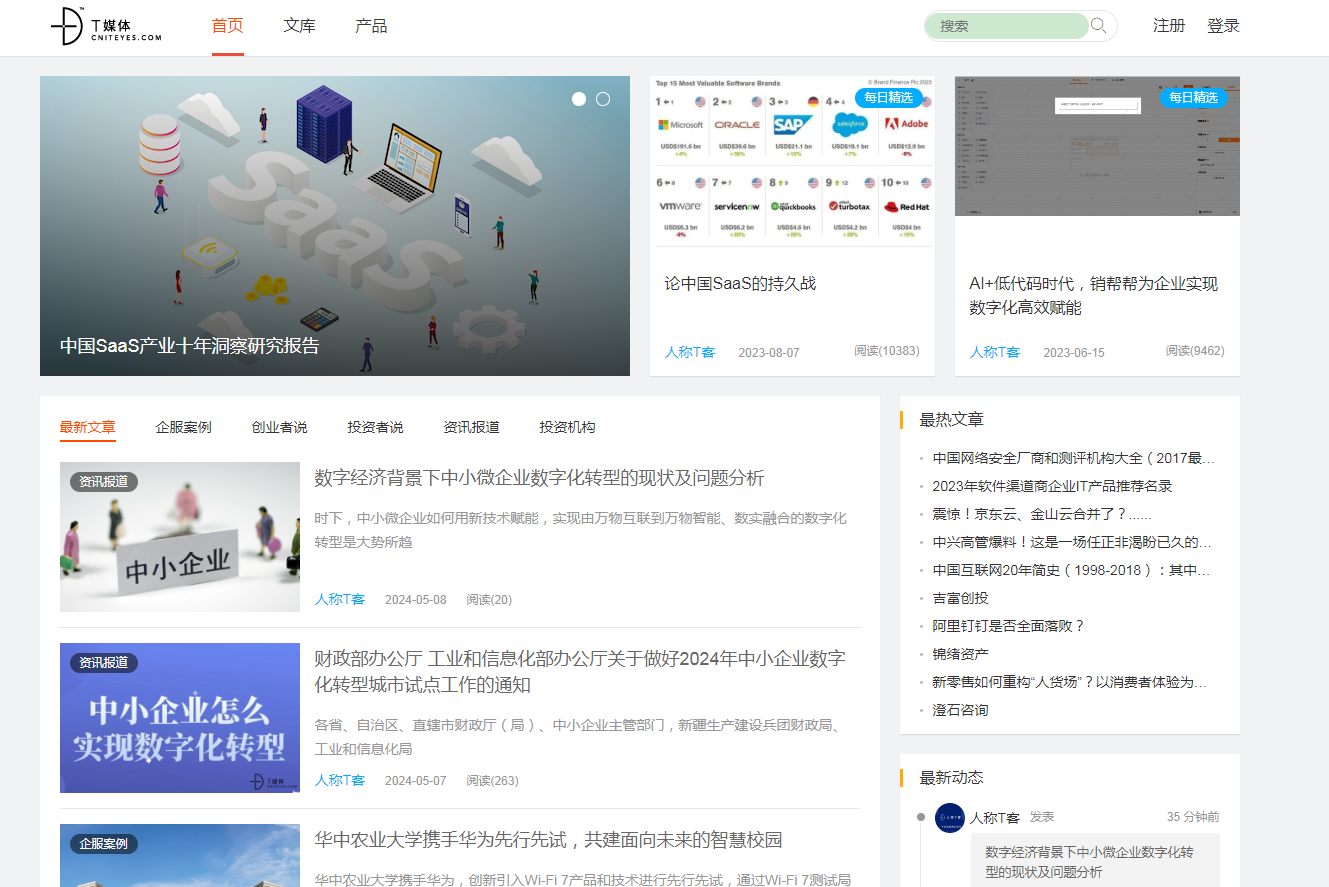Open the 产品 navigation tab
Screen dimensions: 1329x887
pyautogui.click(x=371, y=26)
